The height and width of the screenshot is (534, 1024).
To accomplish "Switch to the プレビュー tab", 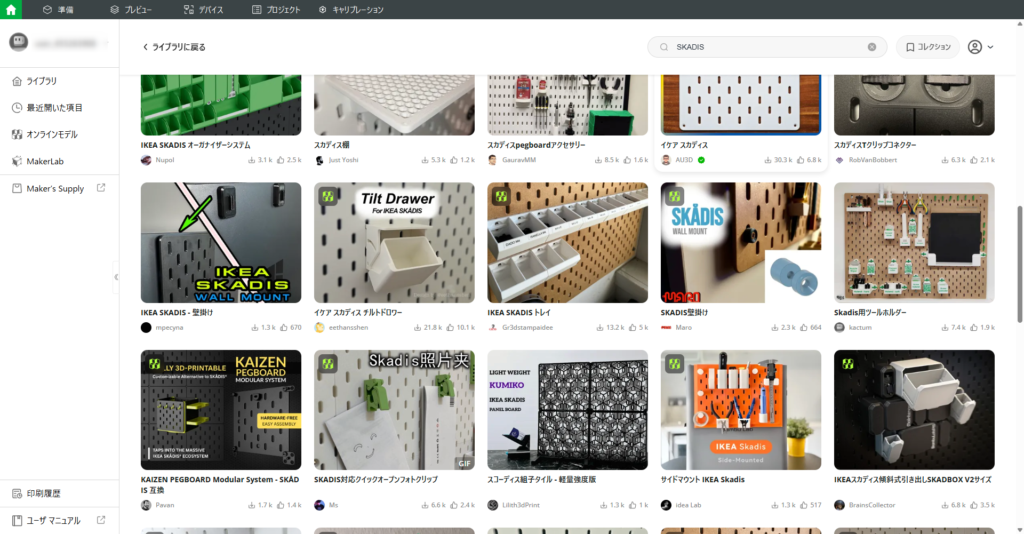I will [x=131, y=9].
